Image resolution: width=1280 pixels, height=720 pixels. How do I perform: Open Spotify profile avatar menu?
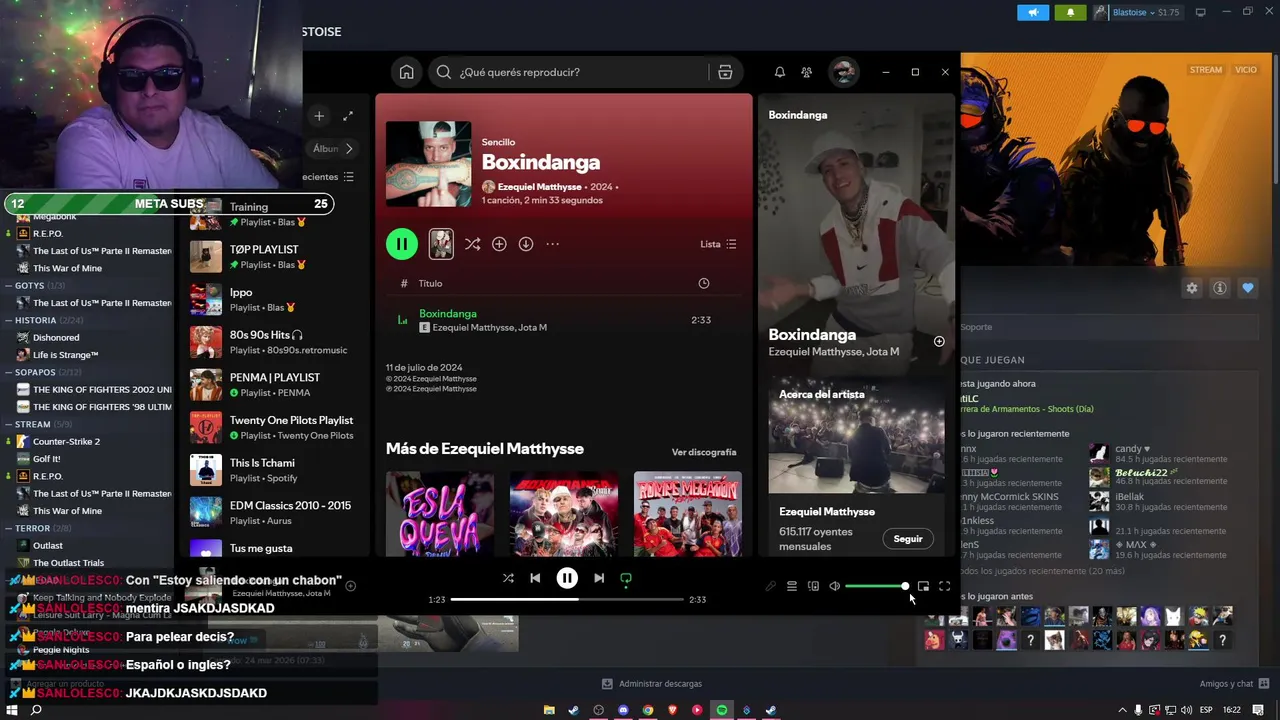pos(844,72)
